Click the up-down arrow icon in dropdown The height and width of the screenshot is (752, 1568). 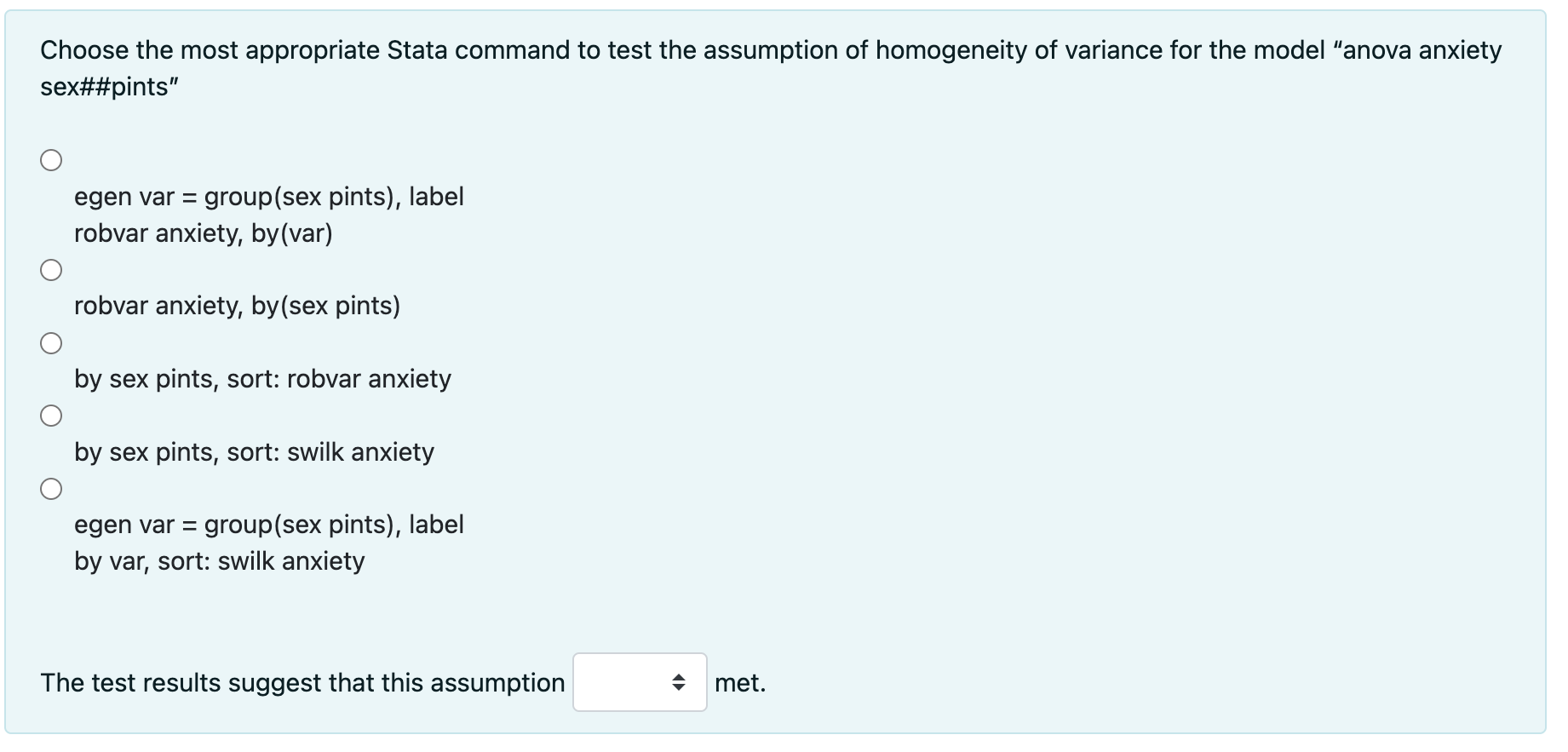(679, 682)
